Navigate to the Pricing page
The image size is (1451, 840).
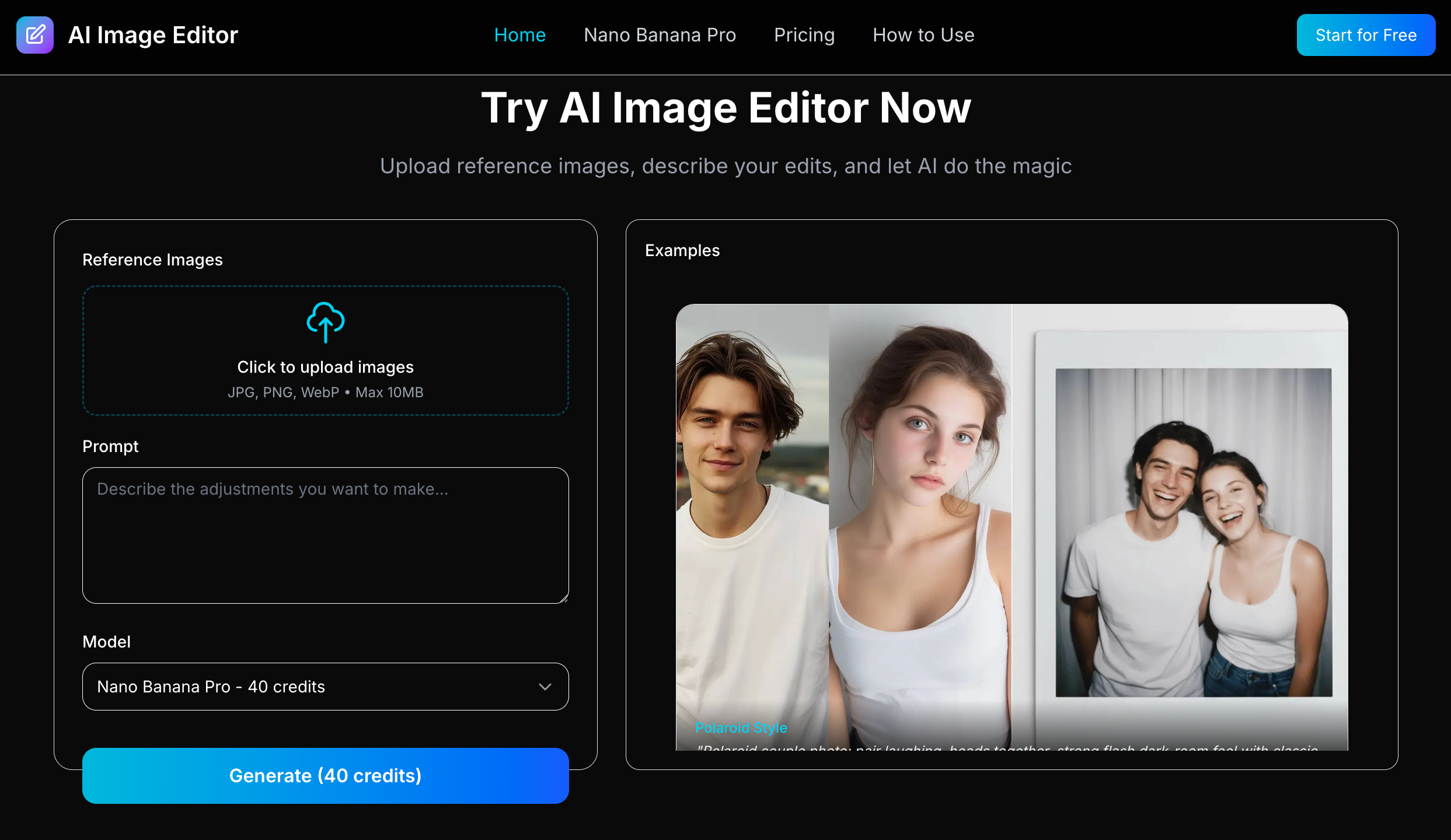point(804,35)
